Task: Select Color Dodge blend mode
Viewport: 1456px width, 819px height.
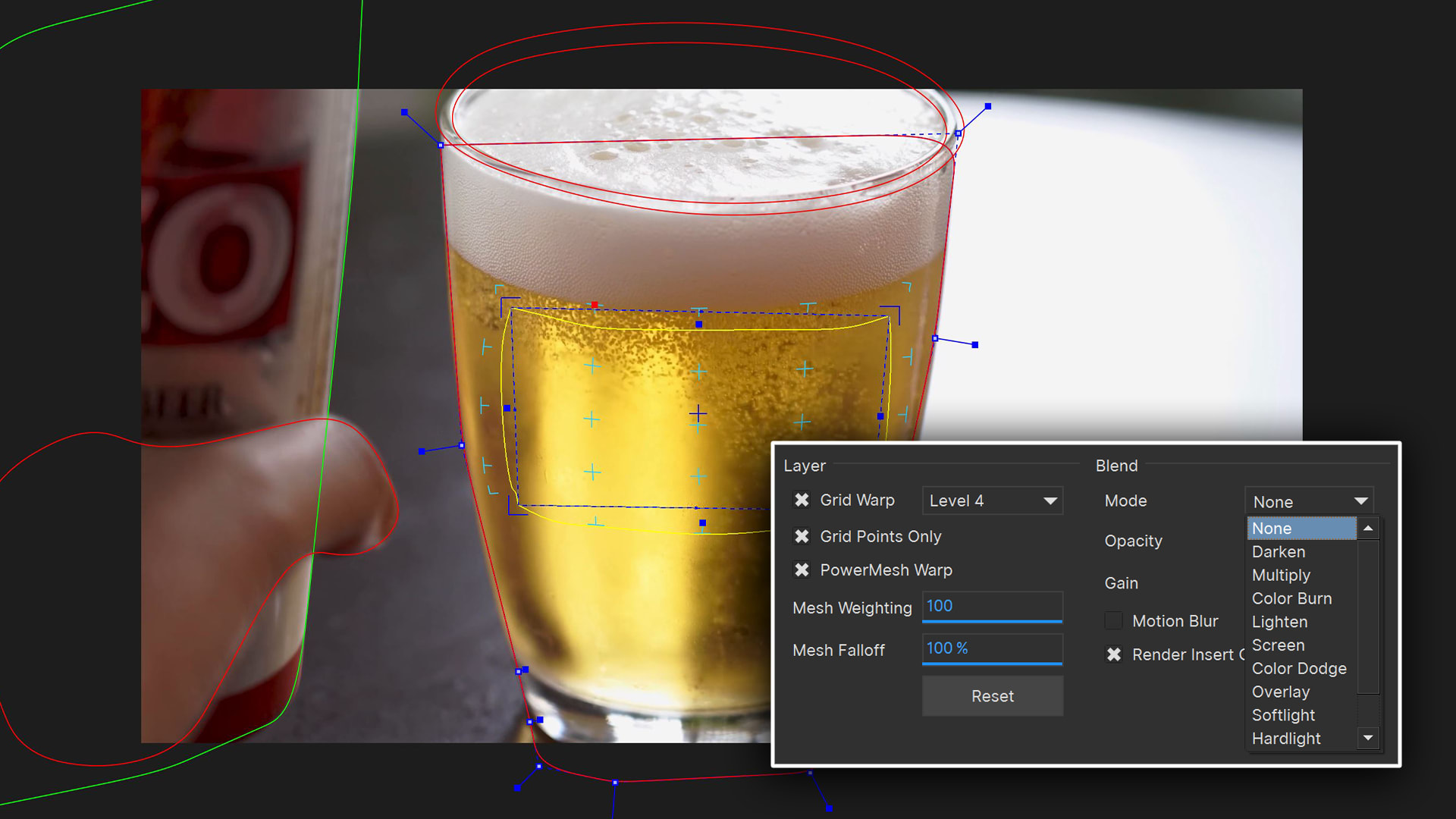Action: (x=1299, y=668)
